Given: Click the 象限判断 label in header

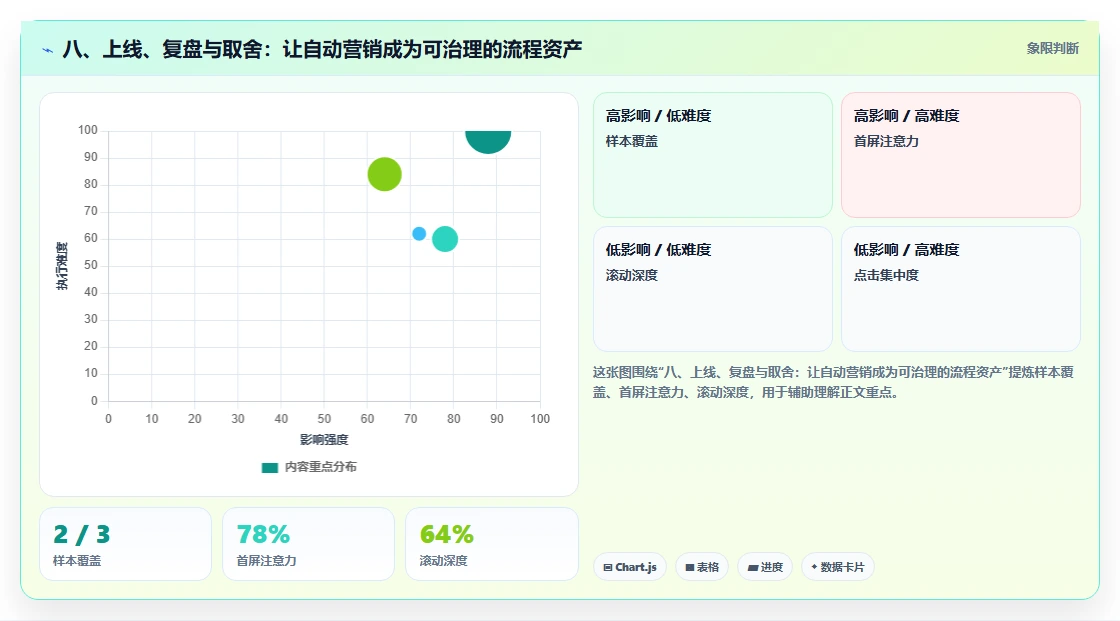Looking at the screenshot, I should 1053,49.
